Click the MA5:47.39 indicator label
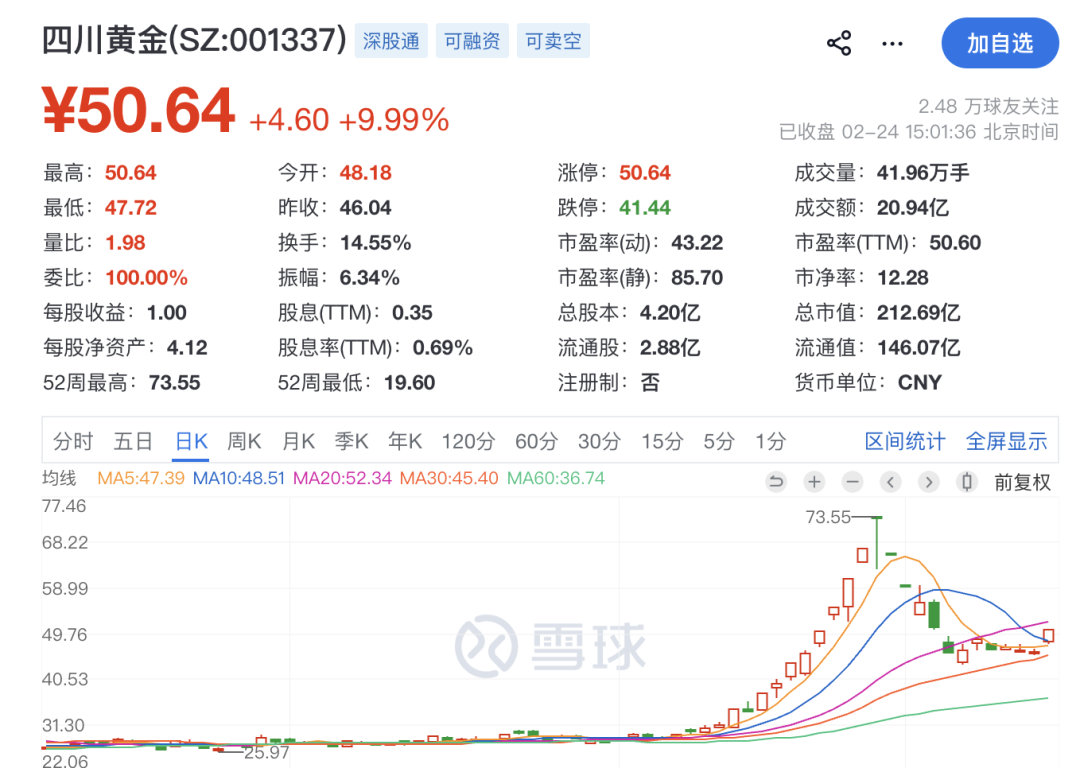1080x768 pixels. coord(141,478)
